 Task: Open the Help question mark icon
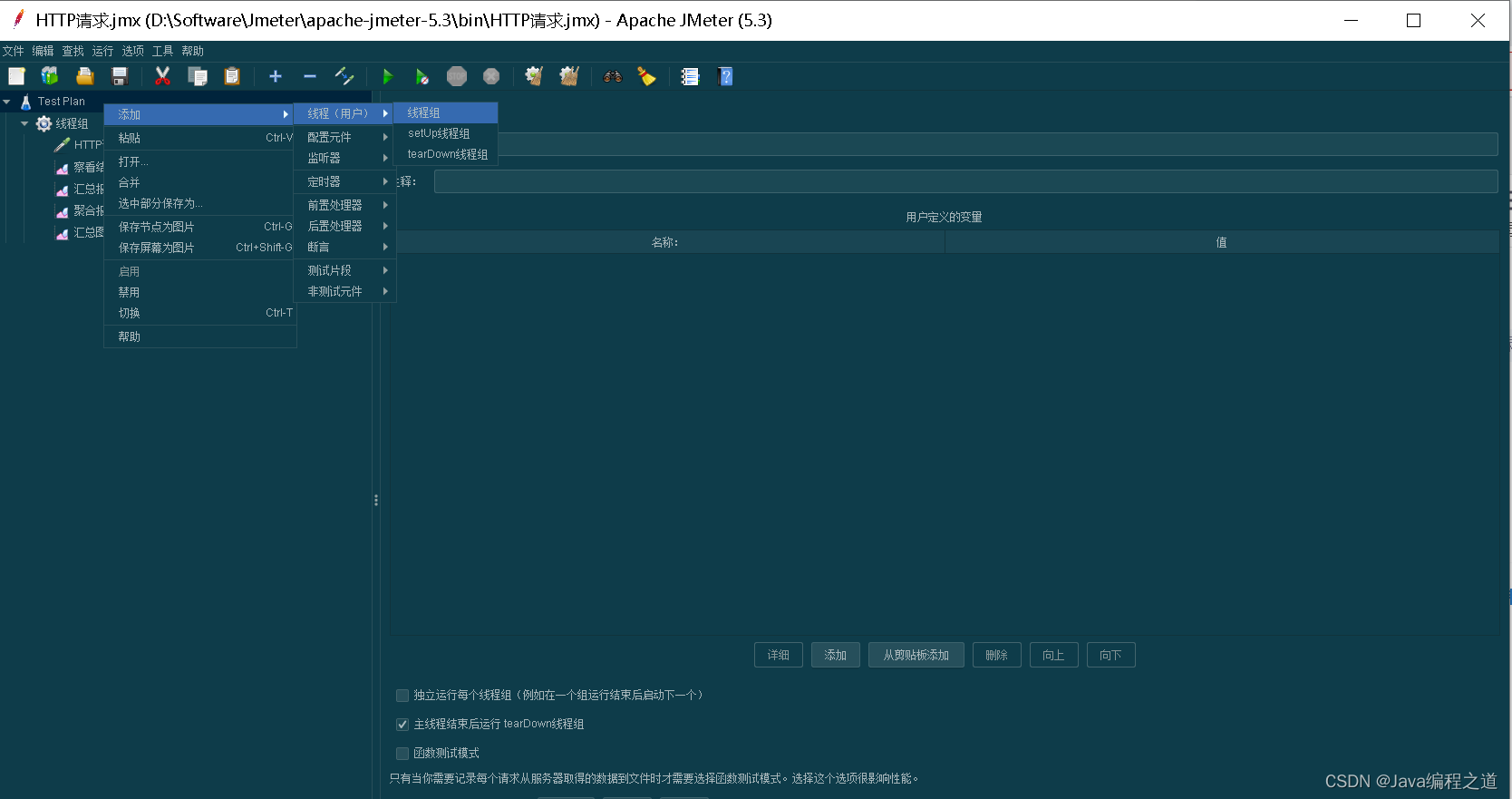(x=725, y=76)
